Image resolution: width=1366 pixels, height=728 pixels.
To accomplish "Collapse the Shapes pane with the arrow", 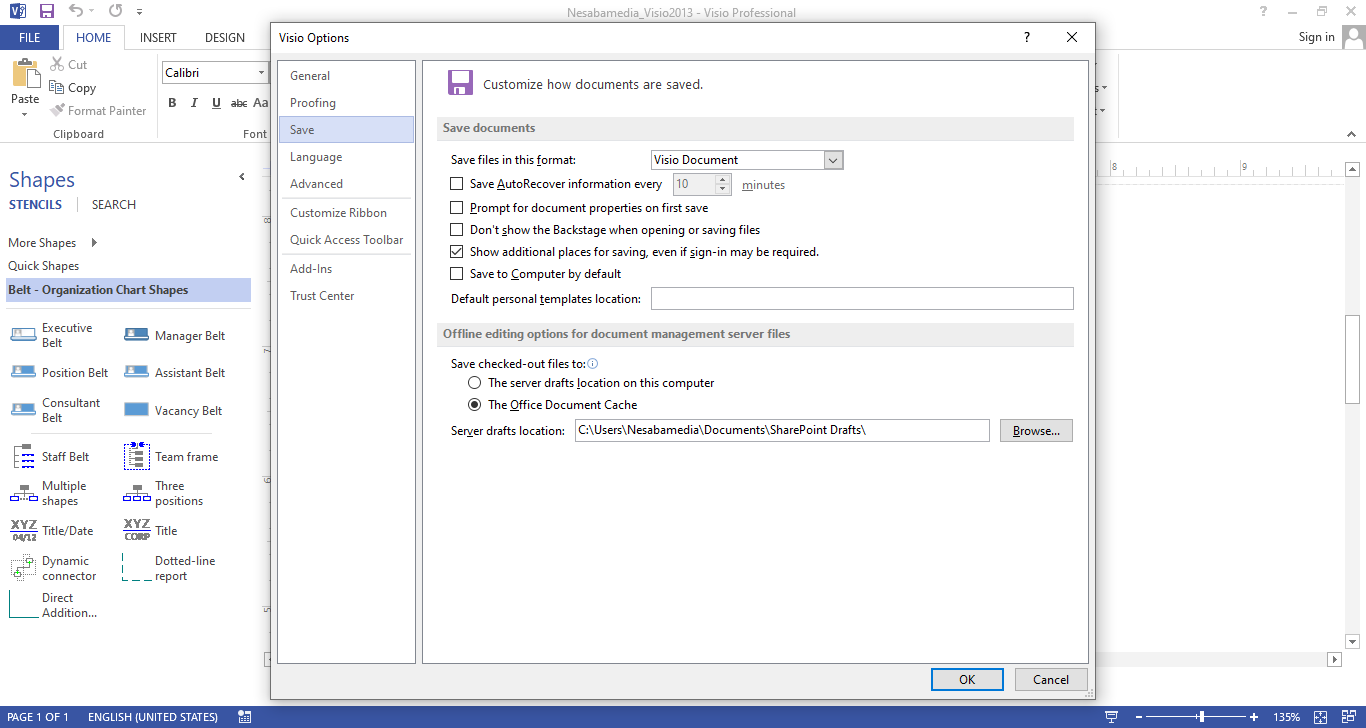I will 242,177.
